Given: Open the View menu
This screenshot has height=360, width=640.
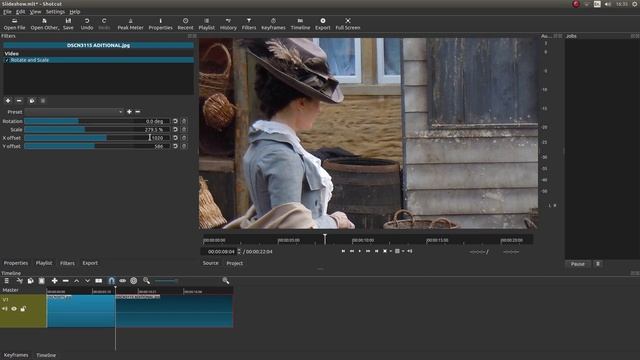Looking at the screenshot, I should 35,12.
